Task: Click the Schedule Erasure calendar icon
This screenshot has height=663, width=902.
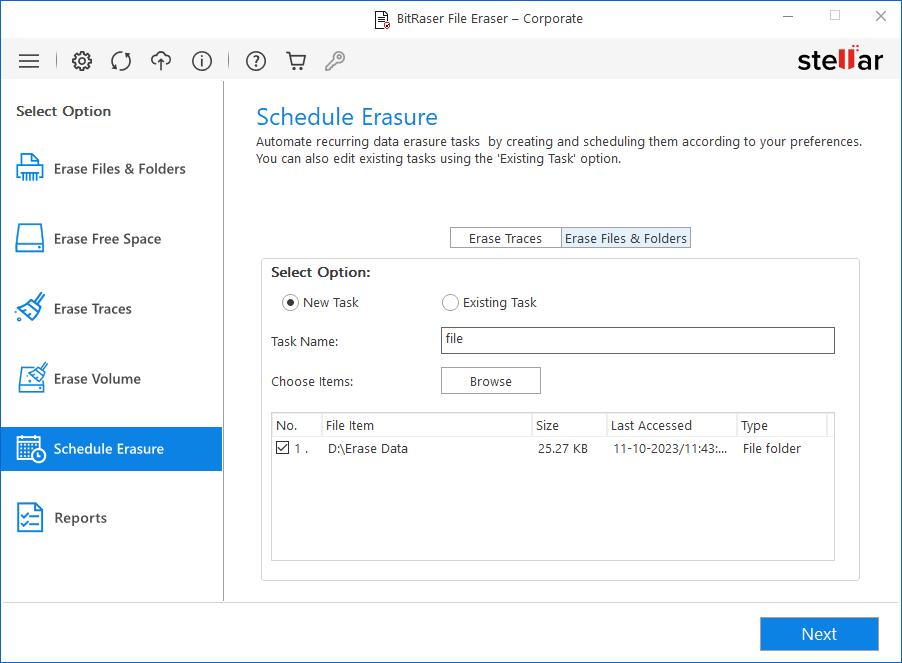Action: (x=31, y=449)
